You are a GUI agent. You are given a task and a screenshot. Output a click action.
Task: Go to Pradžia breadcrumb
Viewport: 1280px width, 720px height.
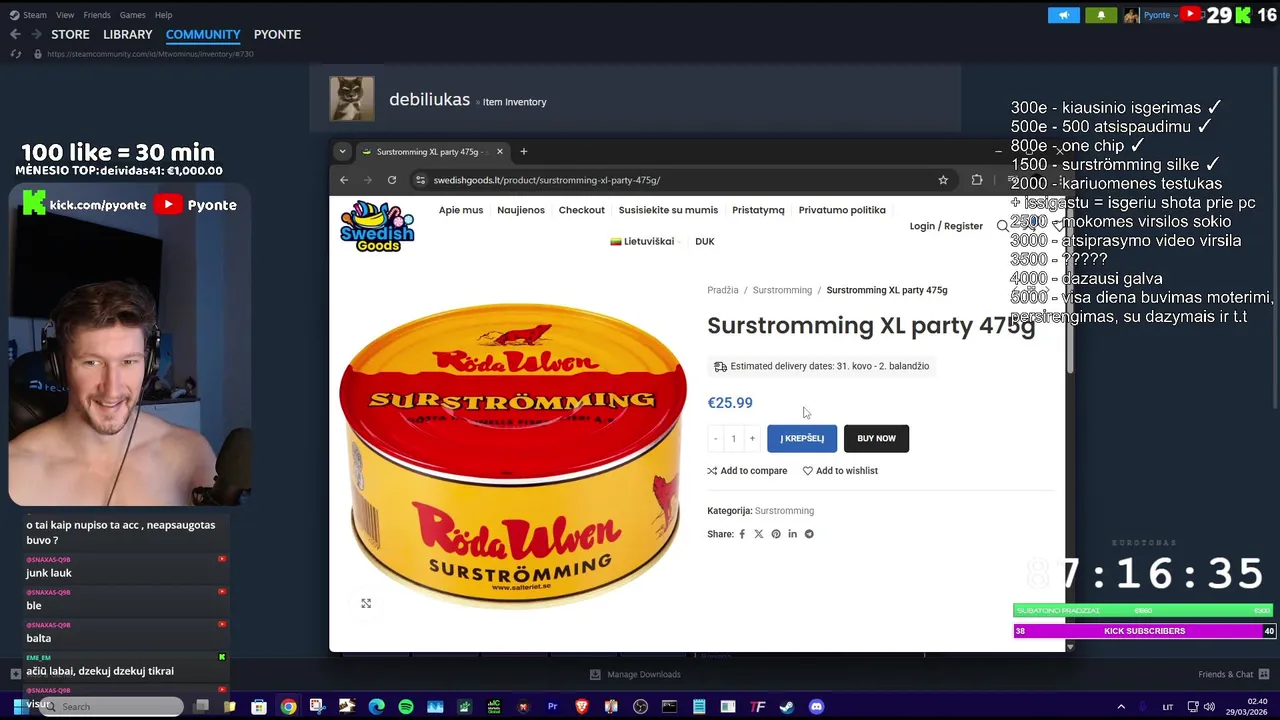[723, 290]
